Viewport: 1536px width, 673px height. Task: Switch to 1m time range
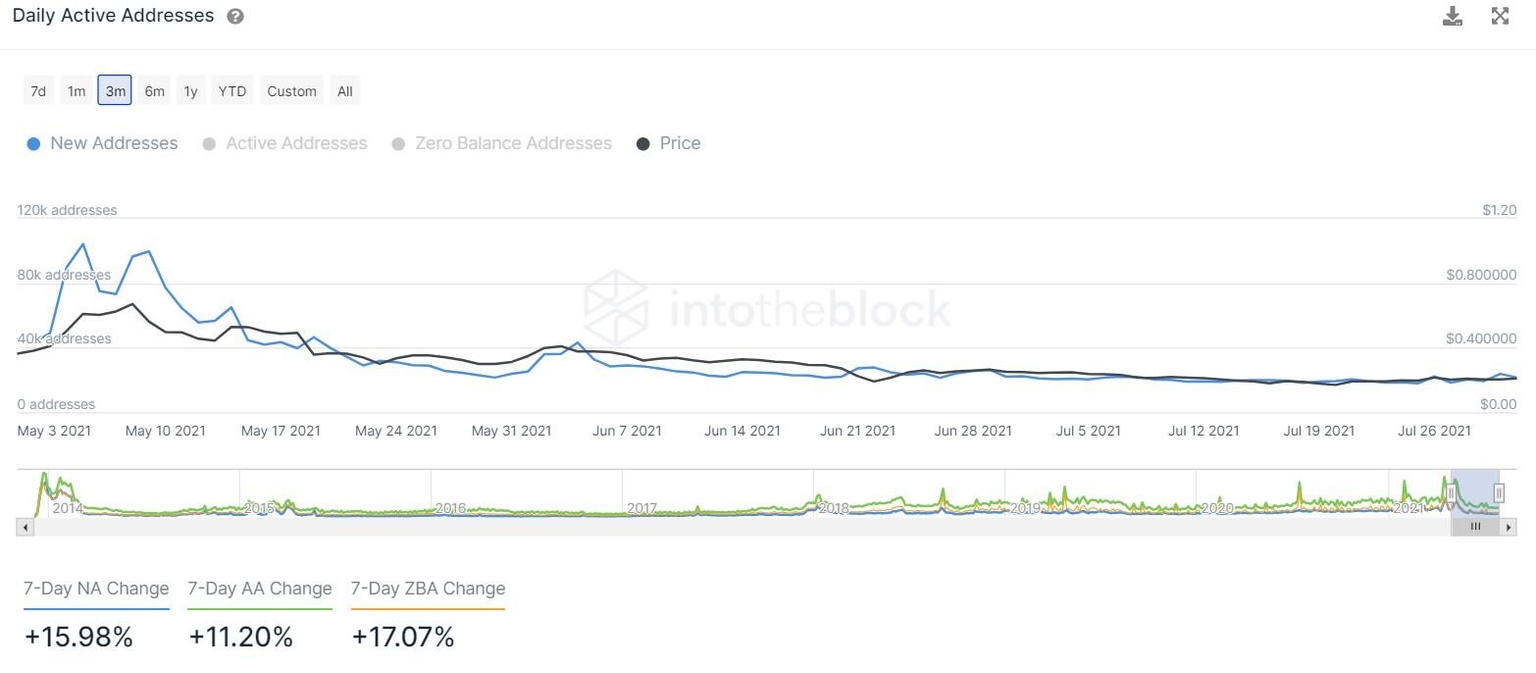[x=76, y=91]
